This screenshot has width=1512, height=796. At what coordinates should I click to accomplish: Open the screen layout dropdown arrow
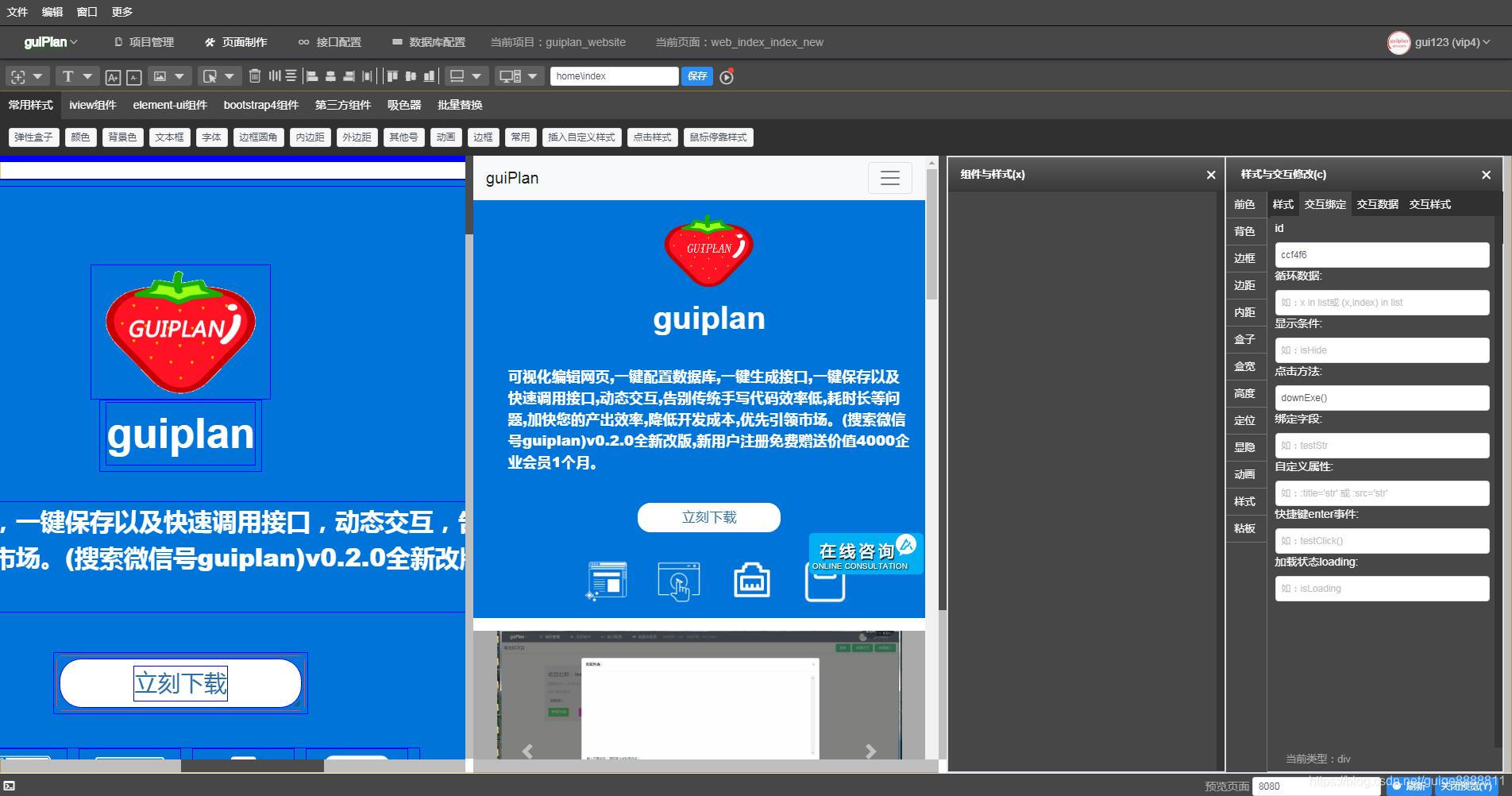[x=476, y=76]
